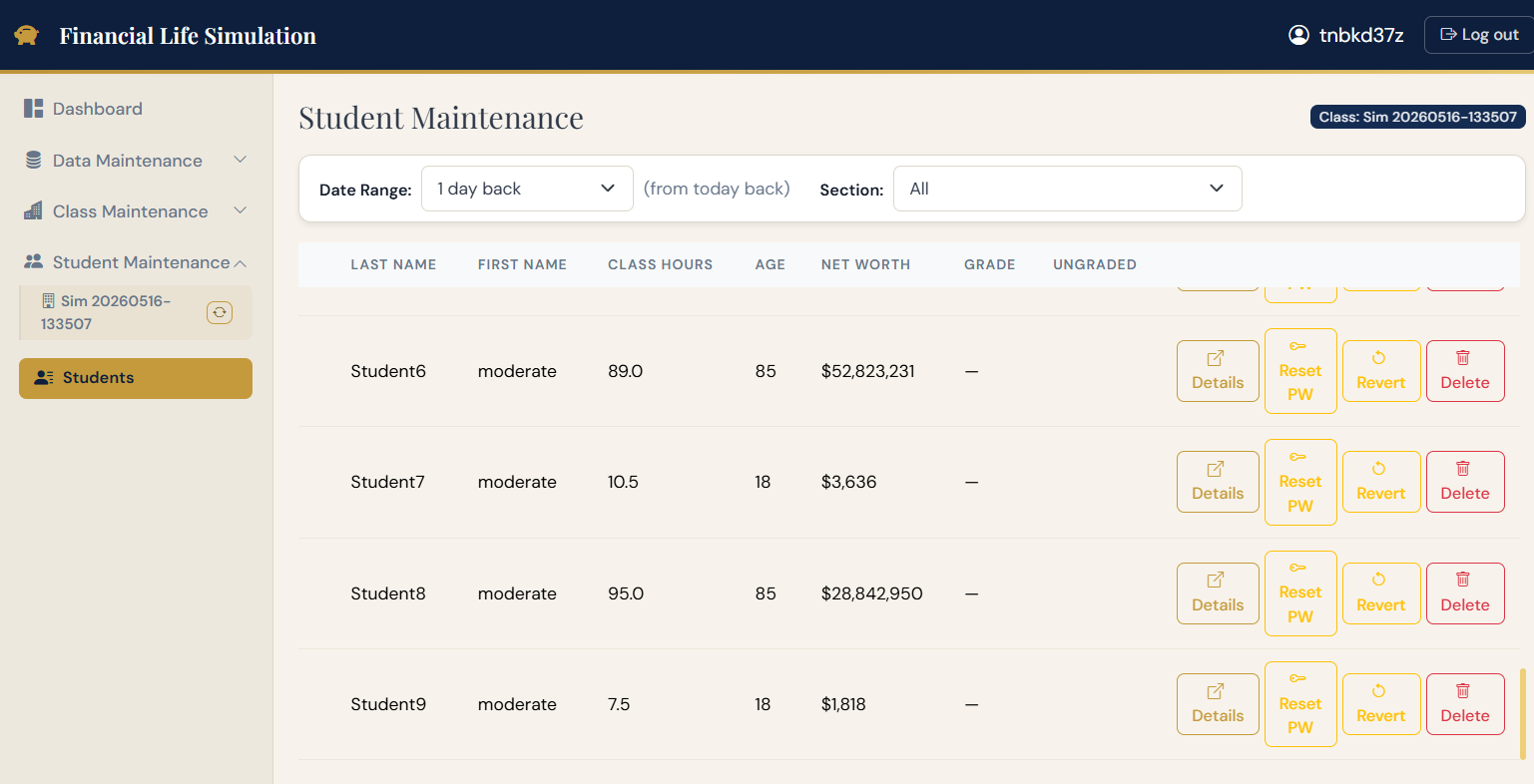Viewport: 1534px width, 784px height.
Task: Sort by LAST NAME column header
Action: tap(393, 264)
